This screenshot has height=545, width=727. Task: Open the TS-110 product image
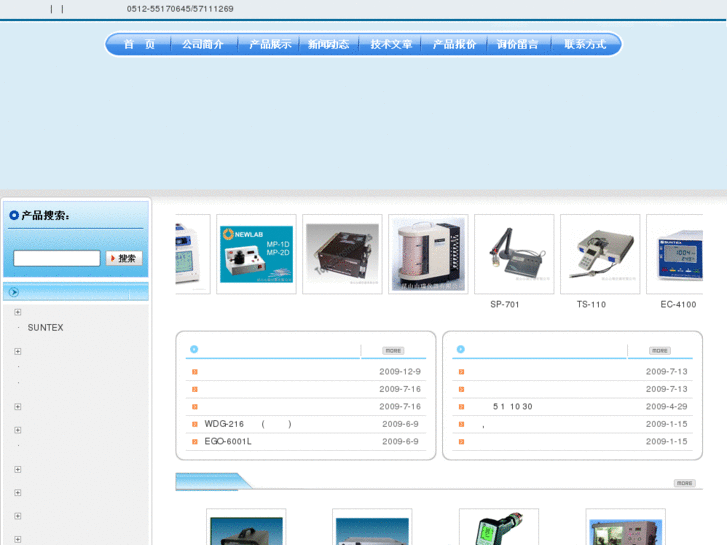tap(600, 254)
